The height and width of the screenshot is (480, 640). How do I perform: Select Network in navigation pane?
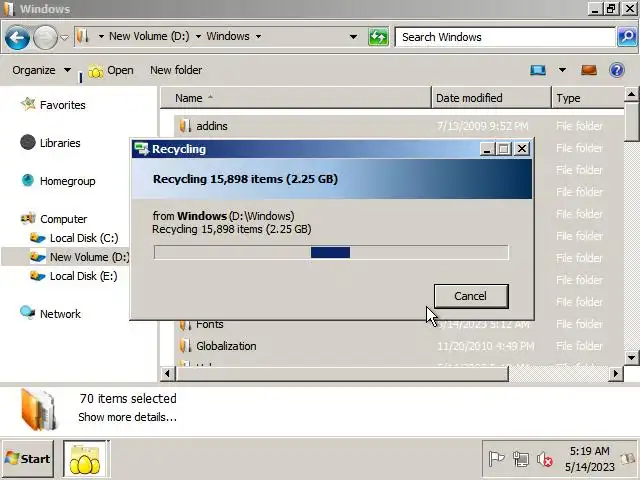coord(60,314)
